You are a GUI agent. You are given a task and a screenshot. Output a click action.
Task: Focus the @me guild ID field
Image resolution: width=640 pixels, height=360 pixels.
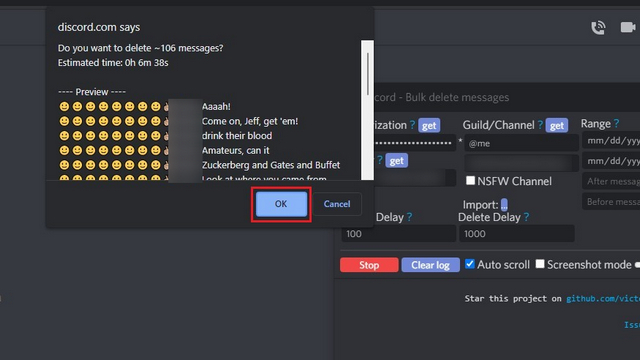[521, 143]
